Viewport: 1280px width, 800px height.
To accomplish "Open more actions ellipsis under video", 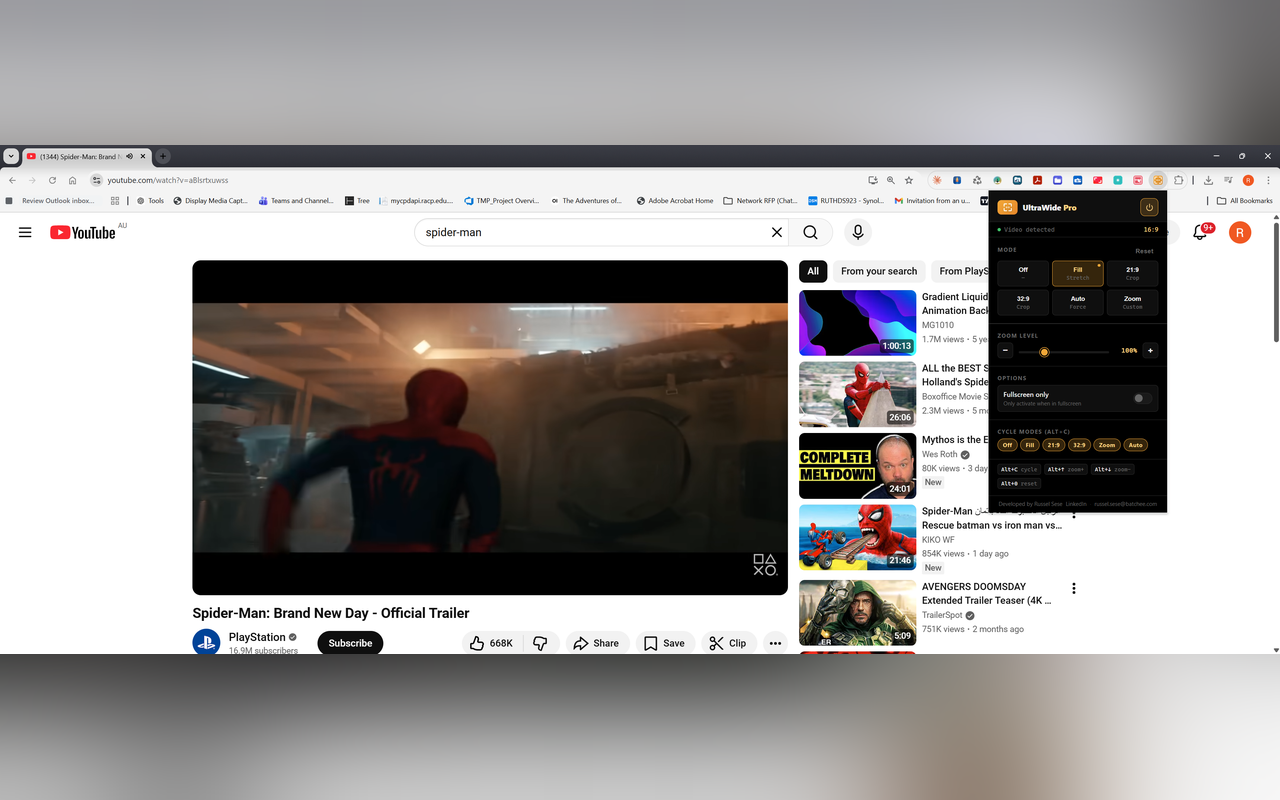I will click(775, 643).
